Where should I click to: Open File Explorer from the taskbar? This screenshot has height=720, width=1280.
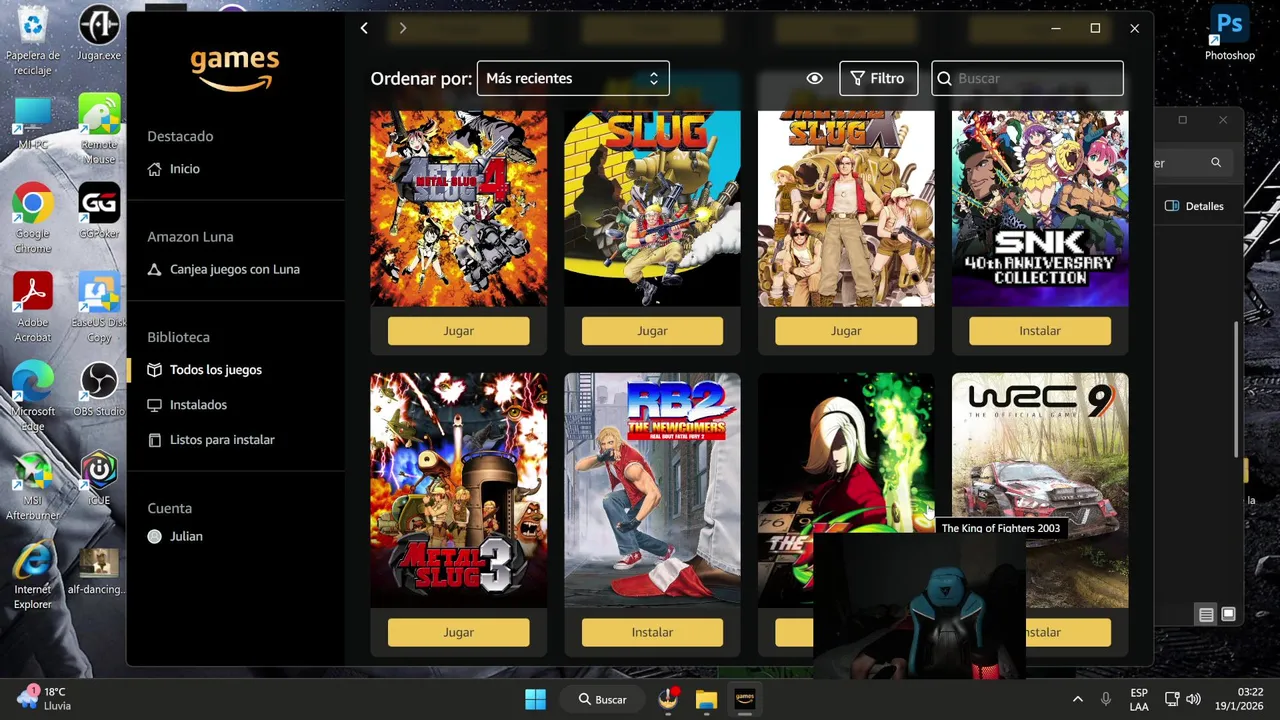coord(706,699)
